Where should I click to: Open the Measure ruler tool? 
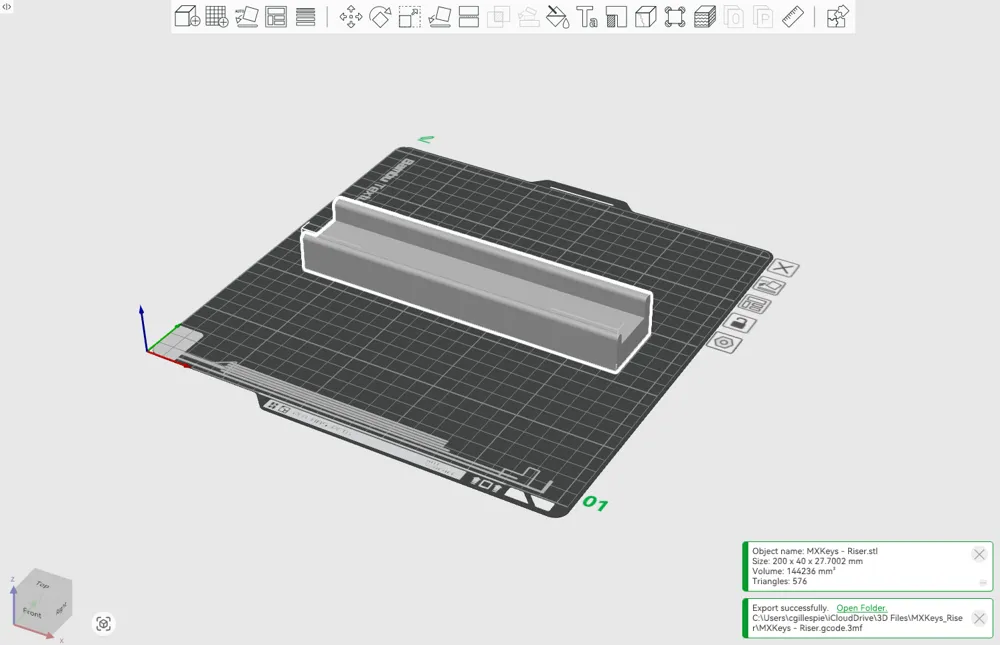coord(793,17)
